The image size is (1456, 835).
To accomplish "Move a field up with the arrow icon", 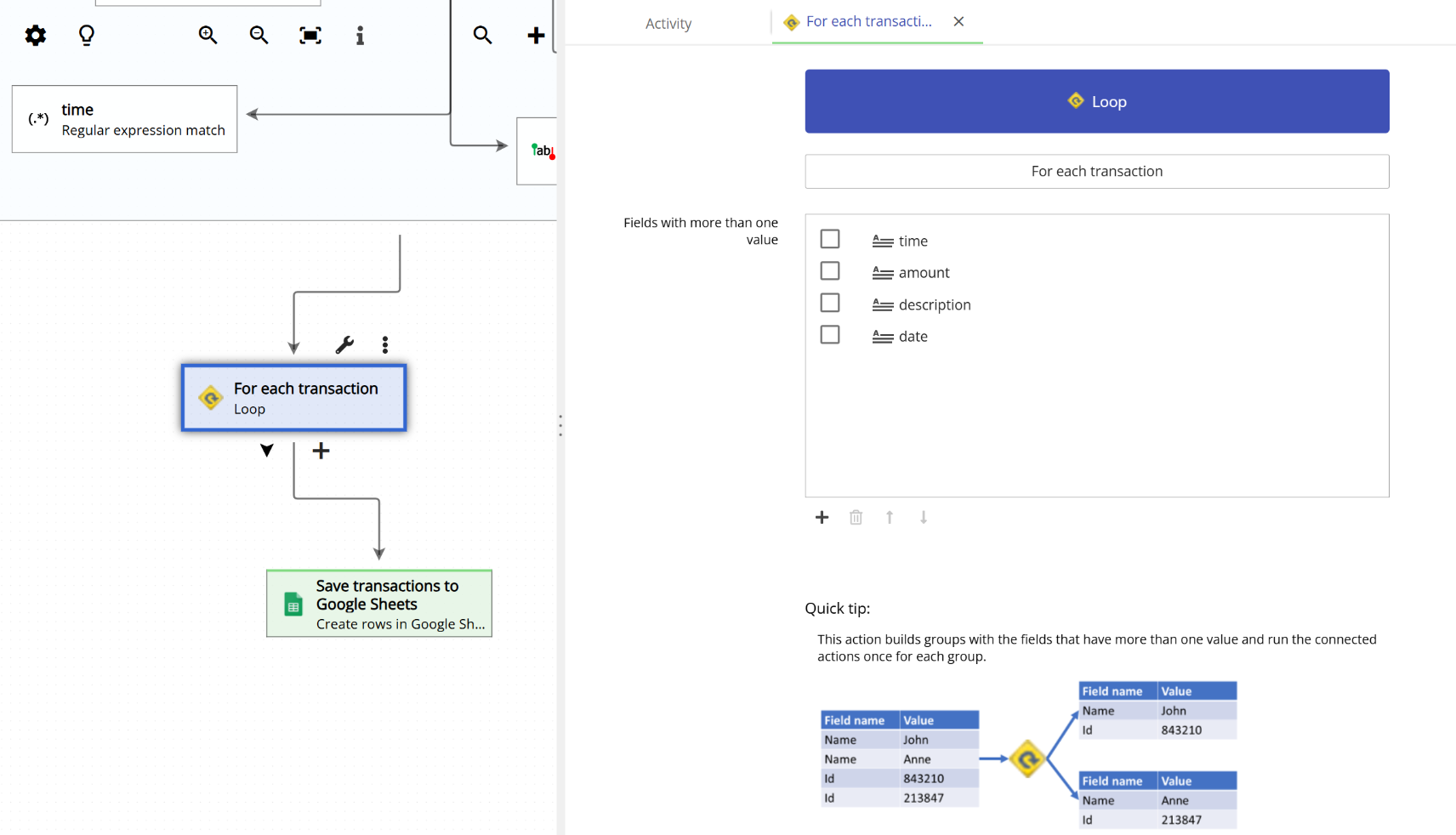I will (x=890, y=517).
